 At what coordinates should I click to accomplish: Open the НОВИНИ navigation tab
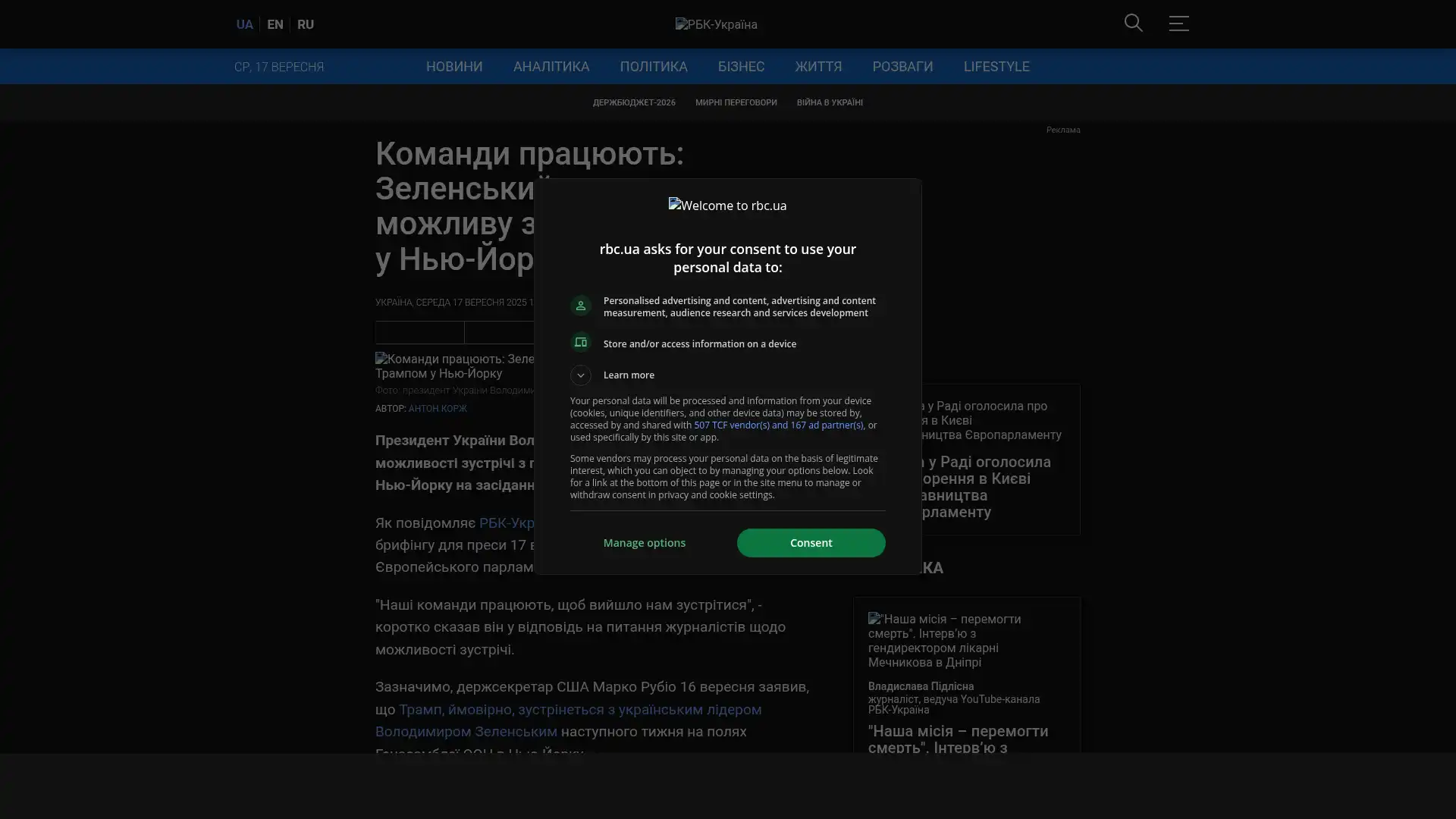point(453,67)
